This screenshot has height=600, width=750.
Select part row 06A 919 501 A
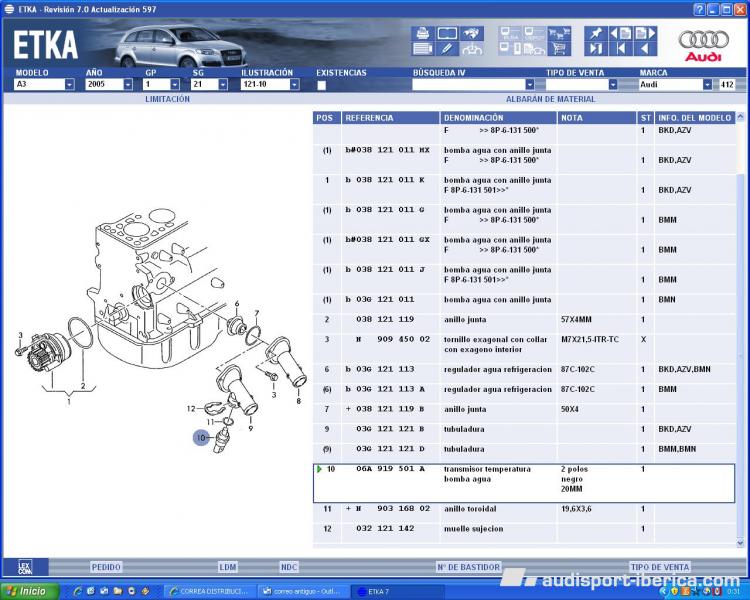point(524,483)
